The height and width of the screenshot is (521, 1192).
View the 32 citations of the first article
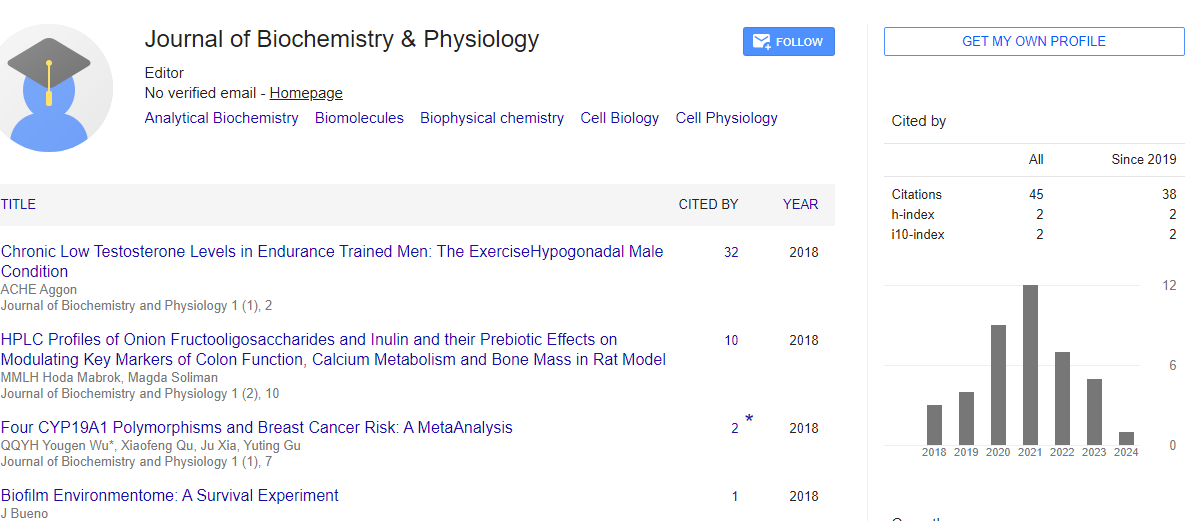point(731,253)
